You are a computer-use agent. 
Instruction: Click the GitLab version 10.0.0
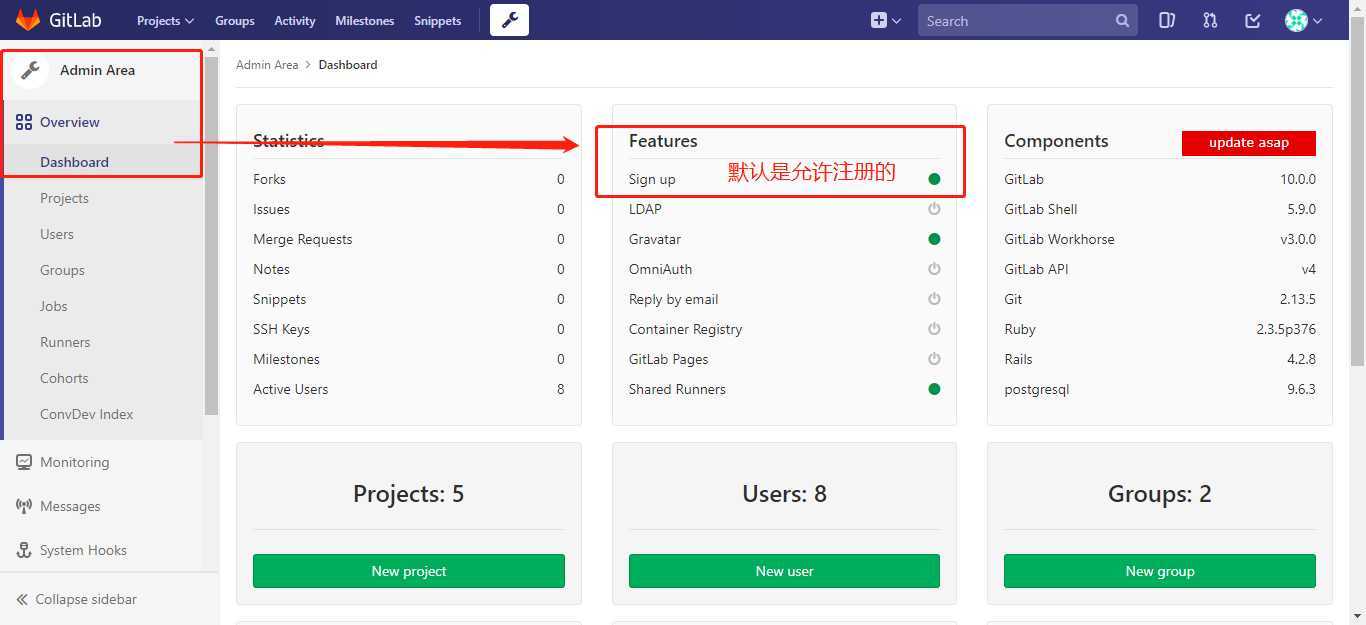click(1298, 179)
